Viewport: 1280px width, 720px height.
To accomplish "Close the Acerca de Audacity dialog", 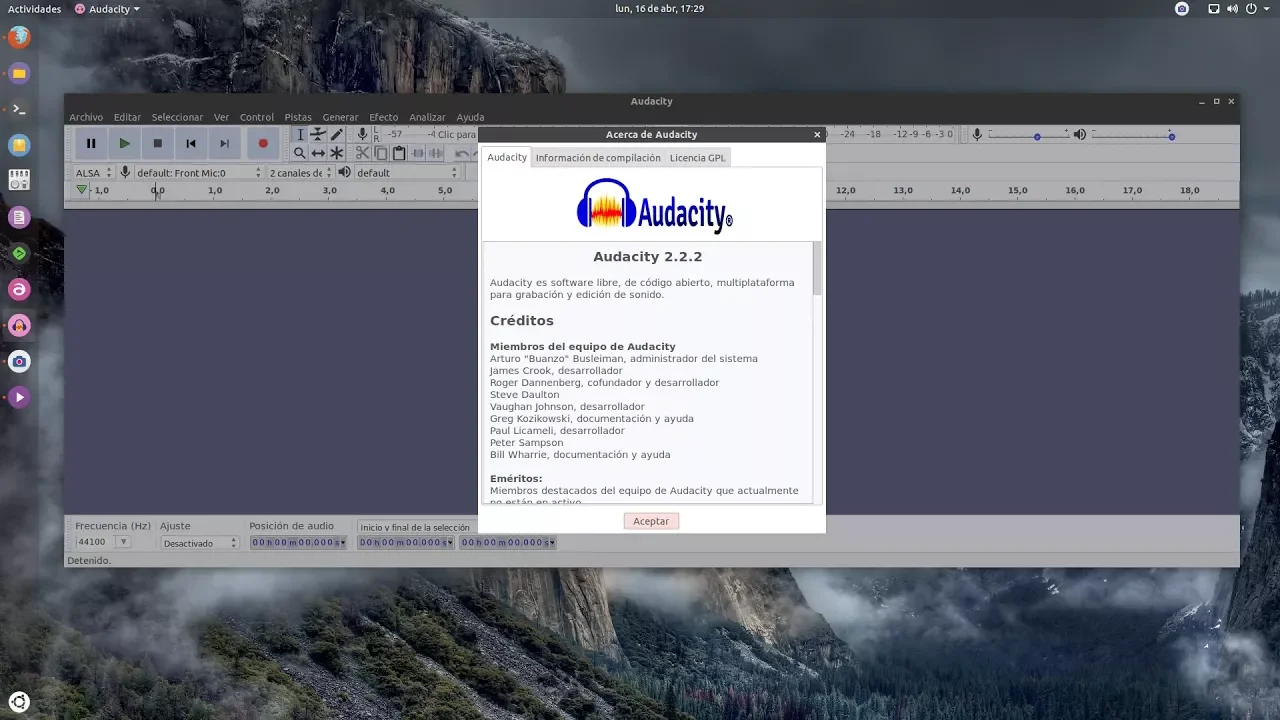I will [817, 134].
